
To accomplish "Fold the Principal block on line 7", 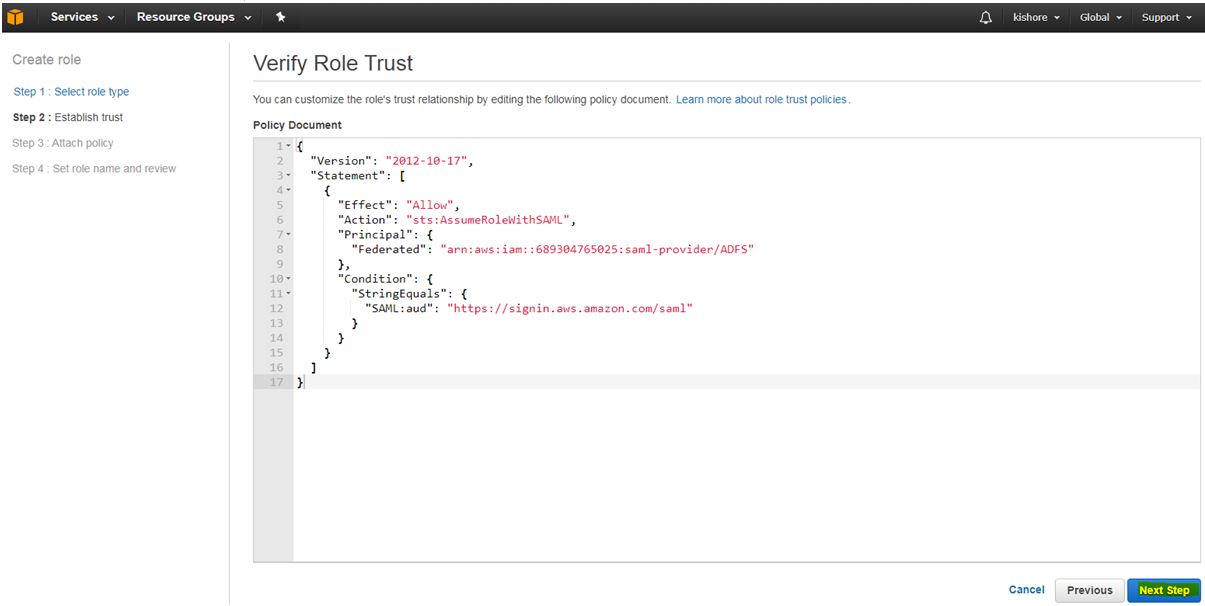I will click(288, 235).
